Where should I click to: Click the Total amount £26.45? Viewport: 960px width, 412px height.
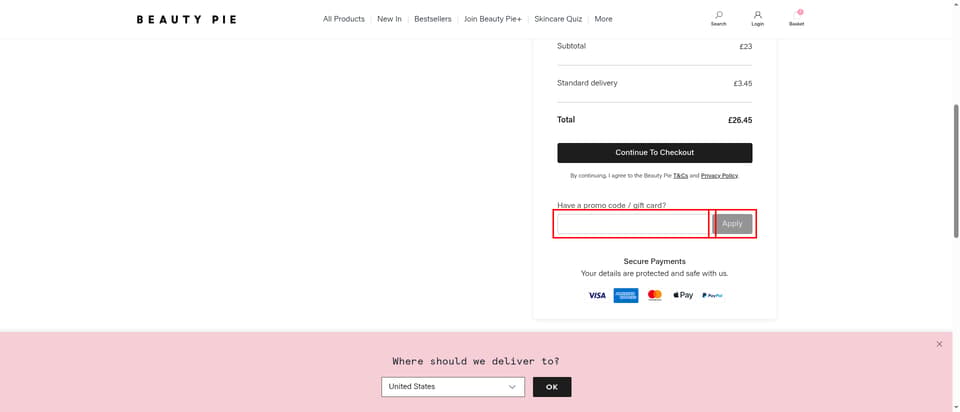(740, 121)
